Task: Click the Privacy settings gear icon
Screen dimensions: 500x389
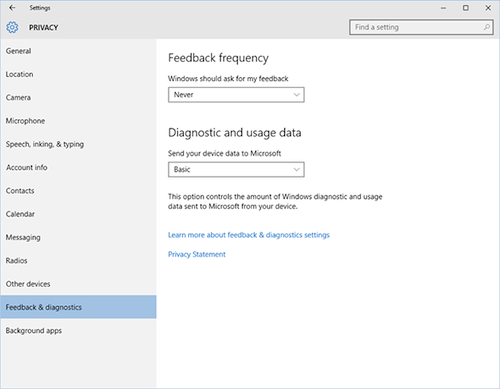Action: [12, 27]
